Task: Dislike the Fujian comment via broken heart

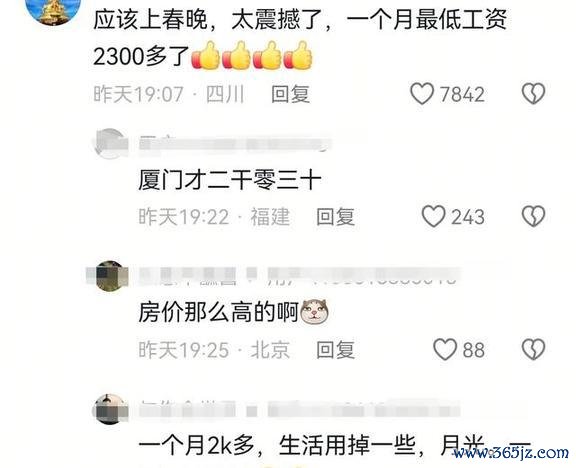Action: tap(533, 216)
